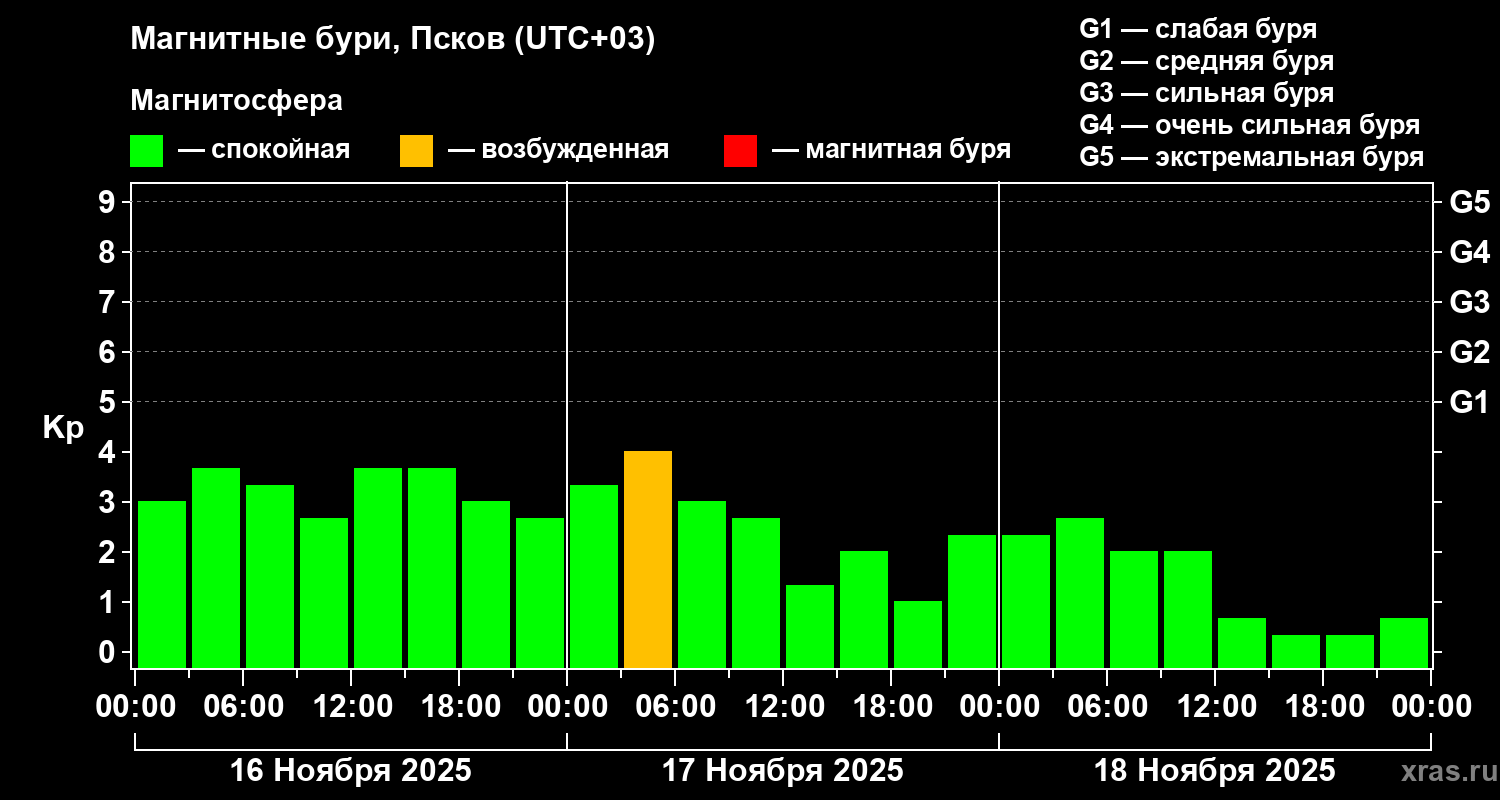Click the 17 November 00:00–03:00 green bar
1500x800 pixels.
point(594,576)
